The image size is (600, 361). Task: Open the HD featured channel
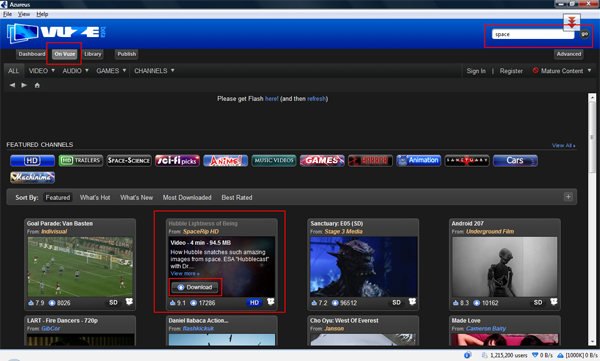click(x=33, y=160)
